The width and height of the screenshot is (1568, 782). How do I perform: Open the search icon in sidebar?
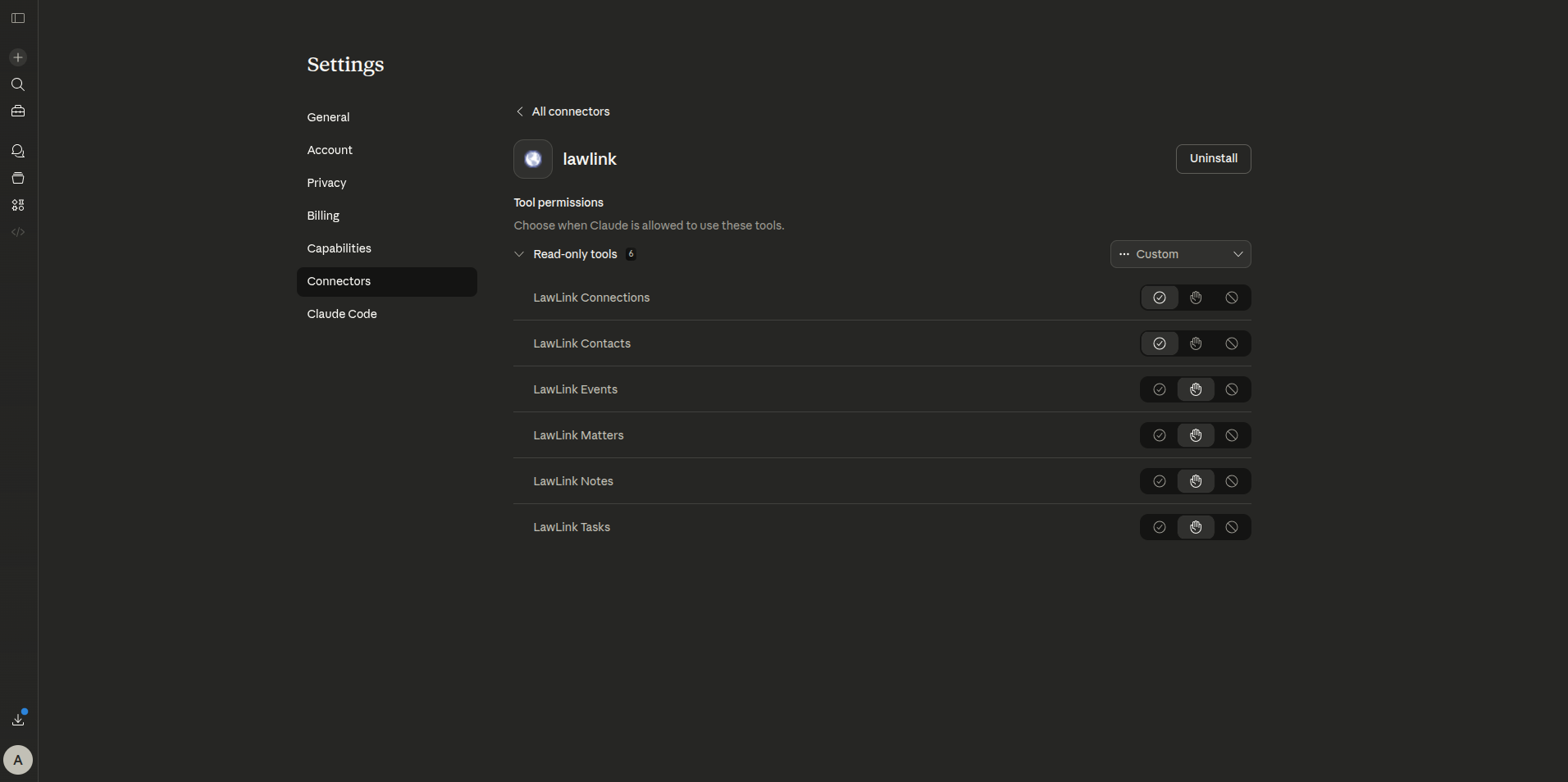click(18, 84)
